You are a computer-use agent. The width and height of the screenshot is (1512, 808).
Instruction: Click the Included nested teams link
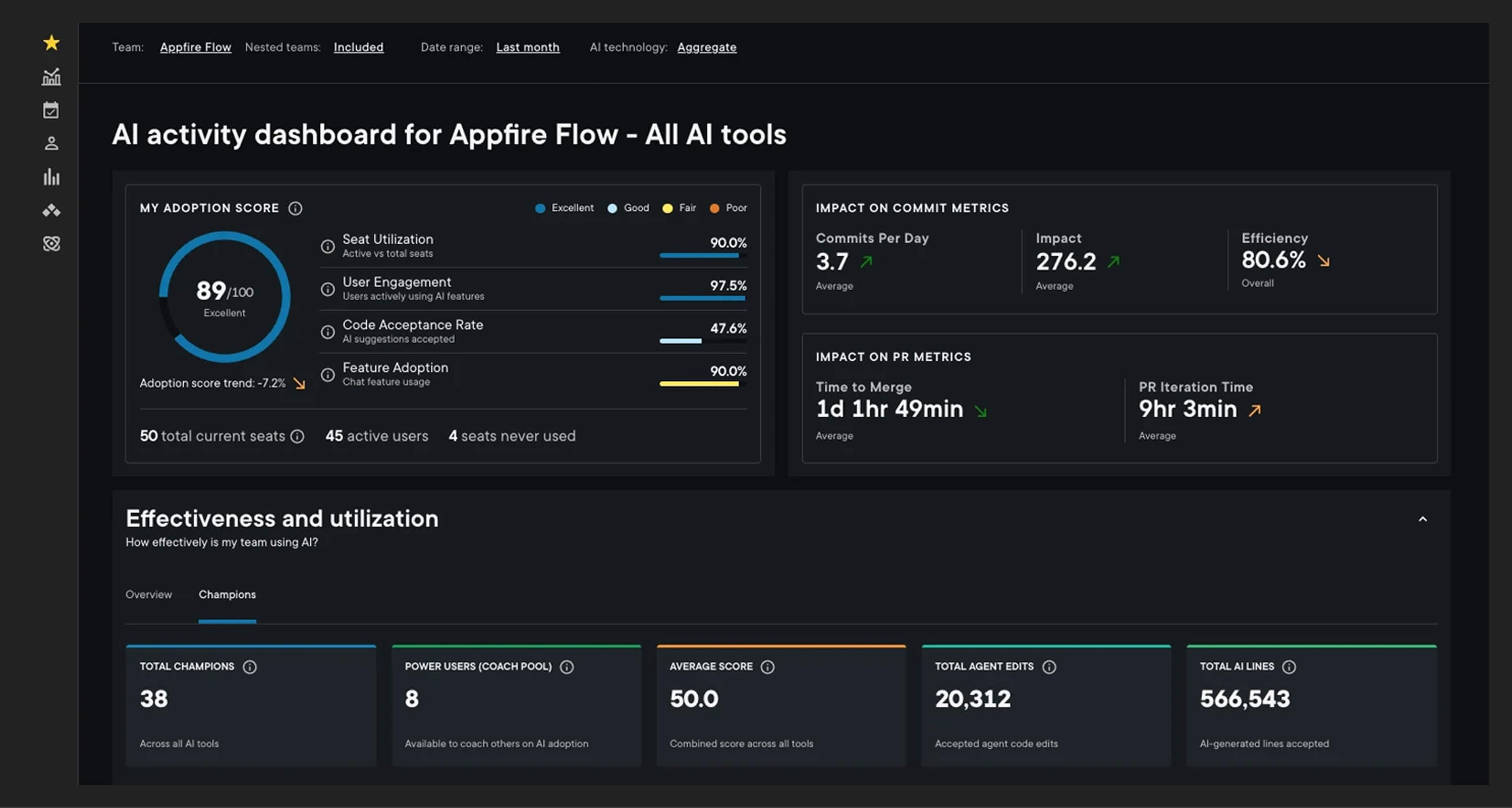coord(359,47)
